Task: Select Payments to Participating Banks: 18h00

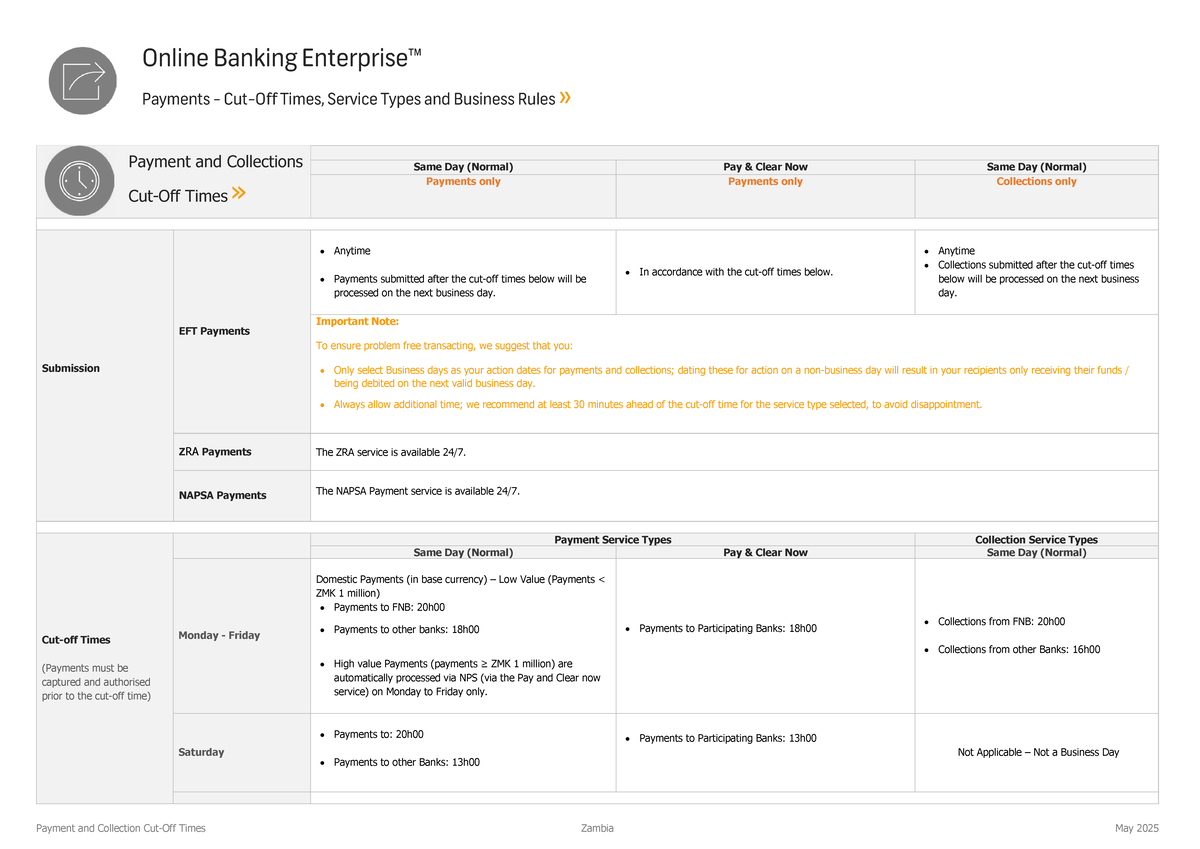Action: point(727,629)
